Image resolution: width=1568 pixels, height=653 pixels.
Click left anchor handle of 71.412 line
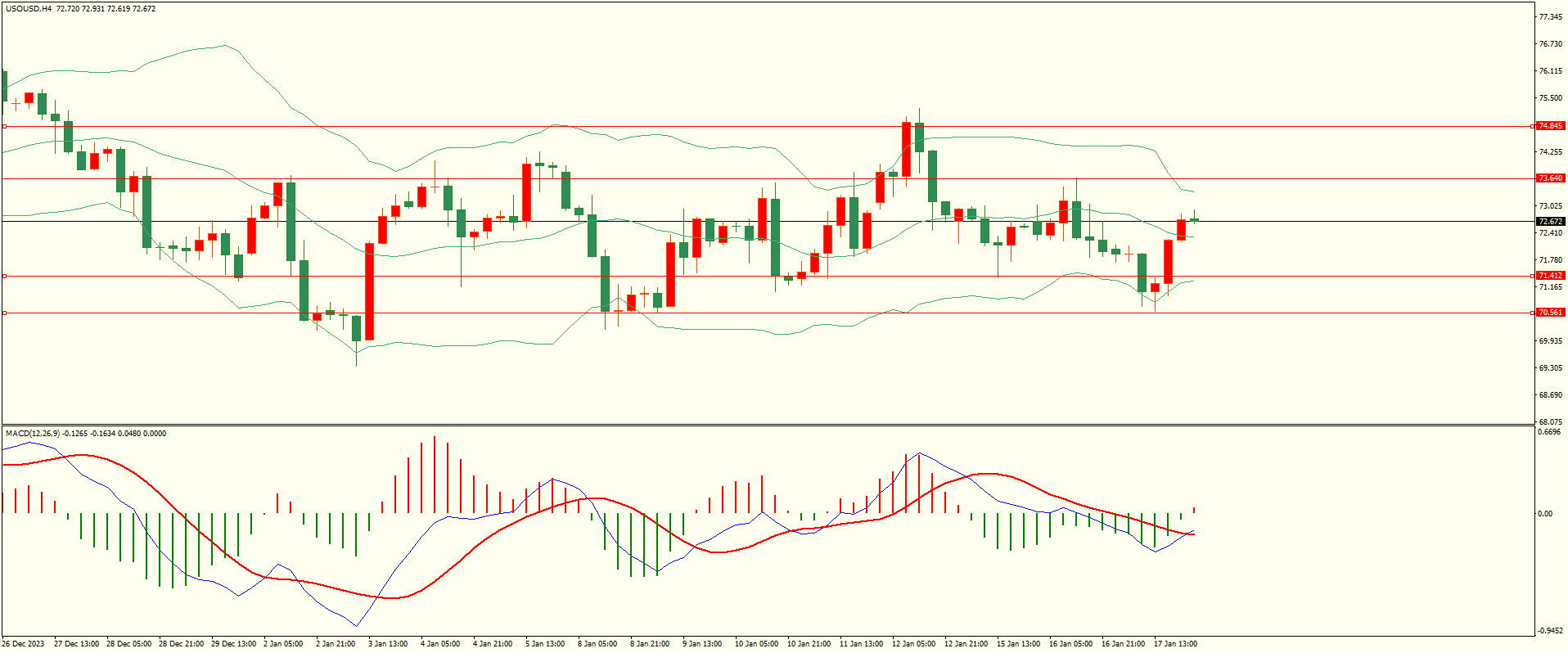point(4,276)
